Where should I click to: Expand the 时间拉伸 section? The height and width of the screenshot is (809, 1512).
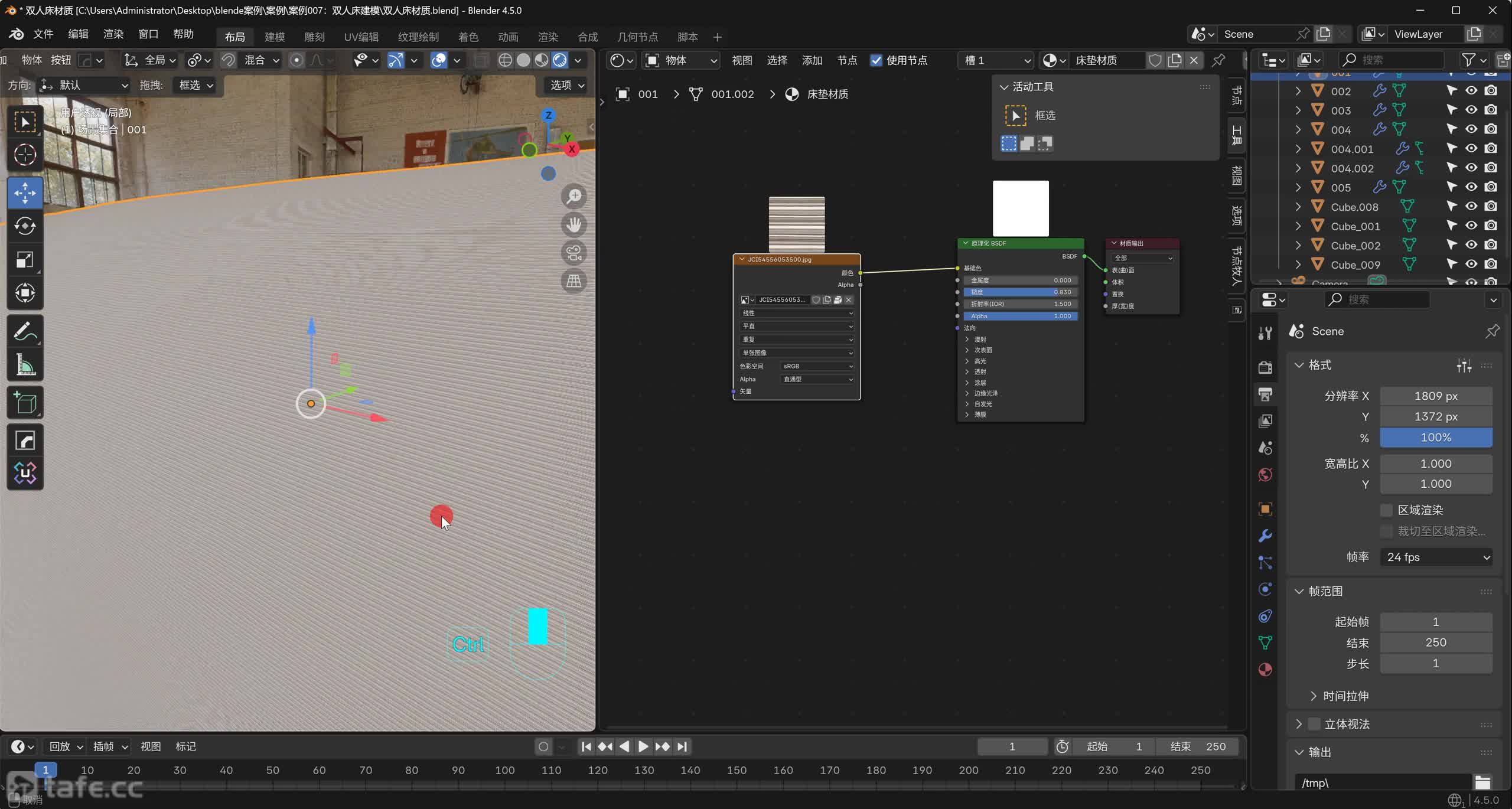(1314, 696)
